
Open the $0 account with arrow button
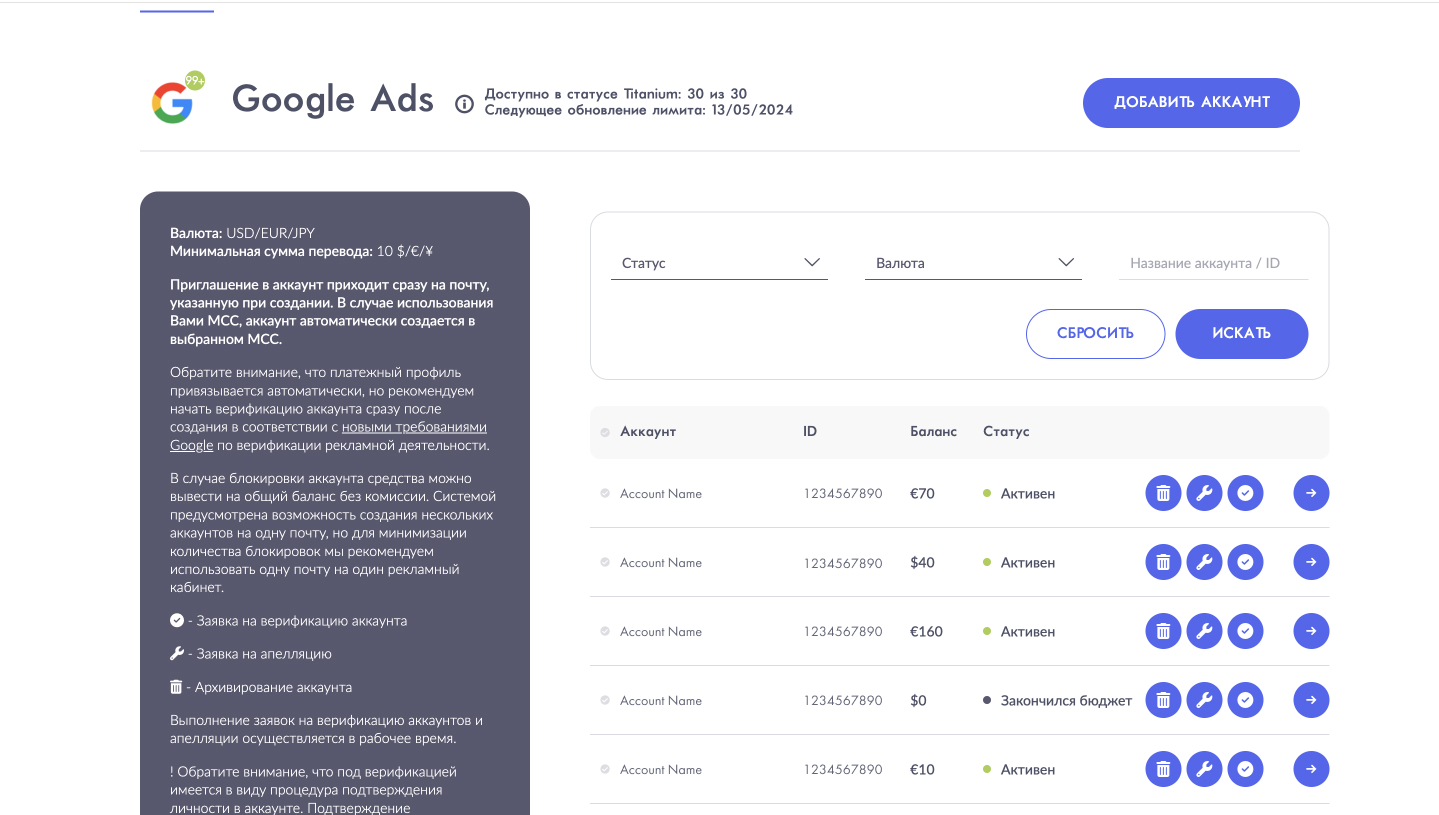[1311, 700]
